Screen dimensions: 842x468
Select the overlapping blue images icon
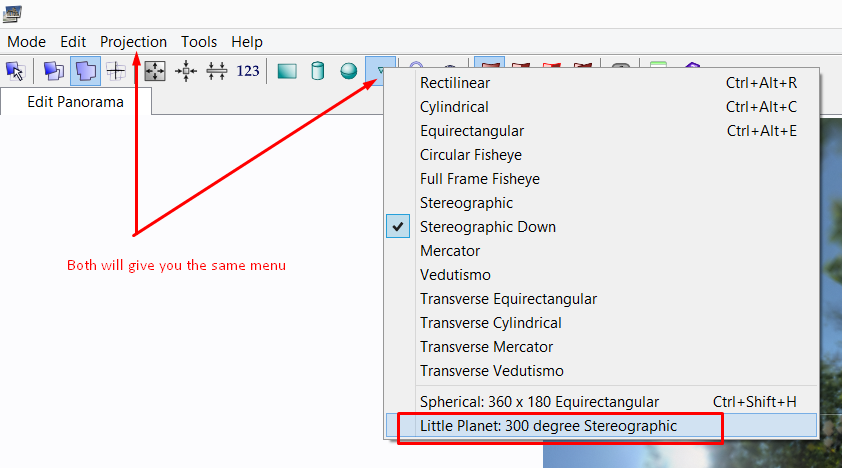coord(53,71)
